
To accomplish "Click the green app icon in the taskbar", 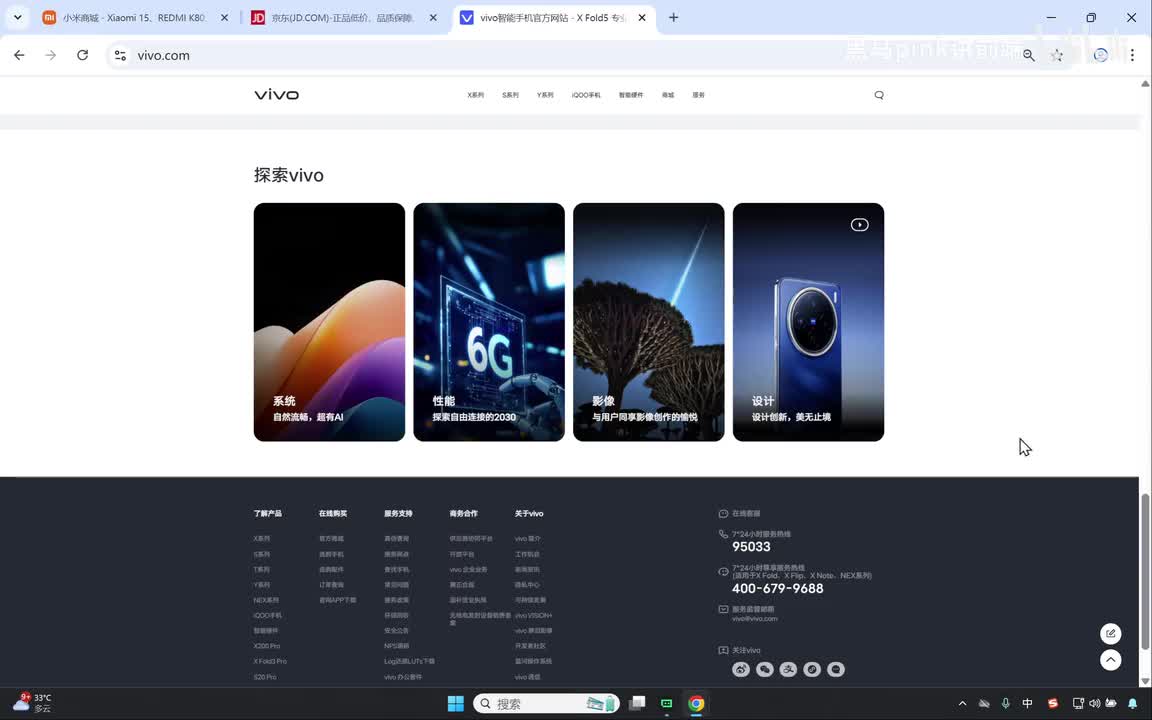I will coord(666,703).
